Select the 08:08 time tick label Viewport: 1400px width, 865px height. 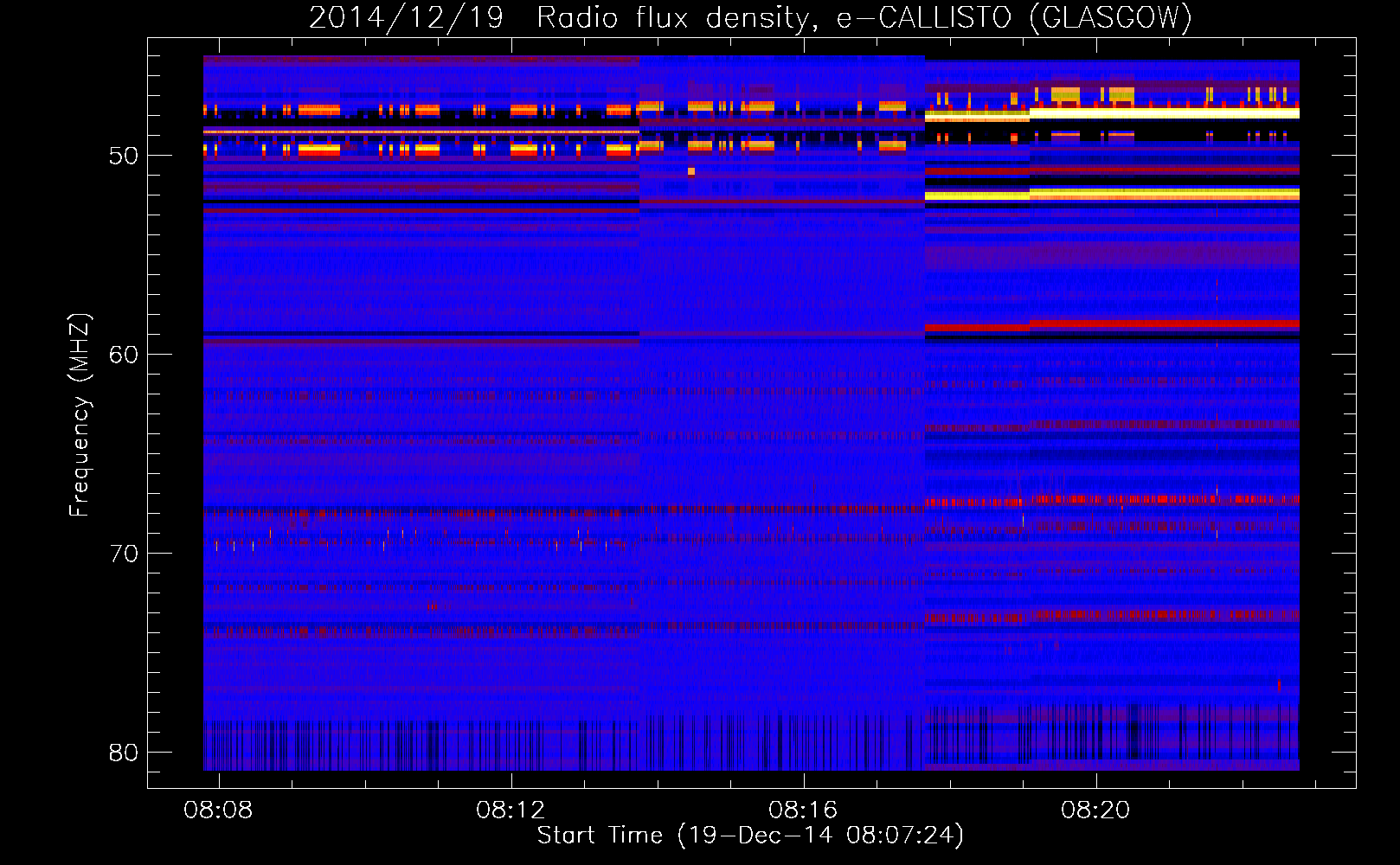[218, 810]
